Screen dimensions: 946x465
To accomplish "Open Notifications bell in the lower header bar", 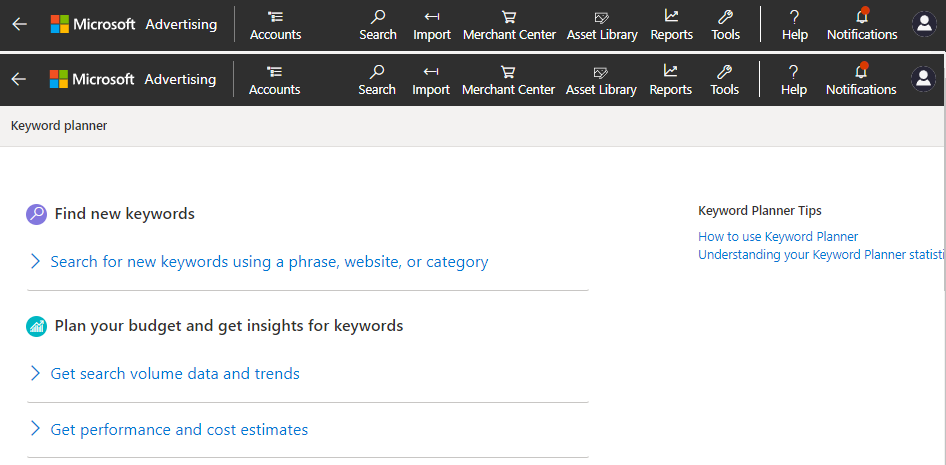I will (860, 79).
